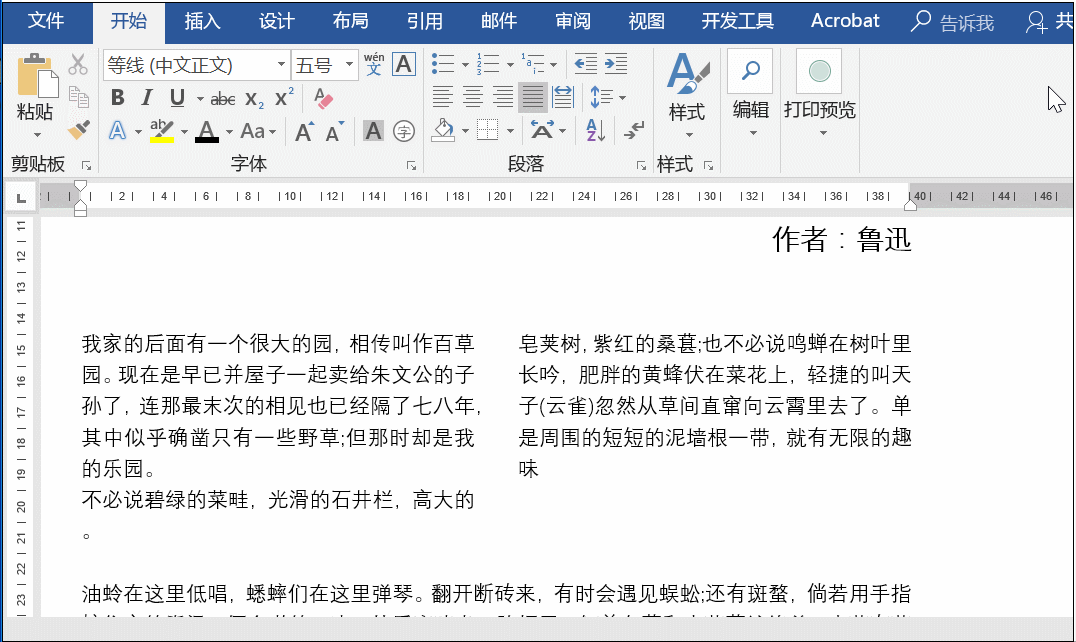Image resolution: width=1076 pixels, height=642 pixels.
Task: Toggle show paragraph marks icon
Action: click(x=634, y=130)
